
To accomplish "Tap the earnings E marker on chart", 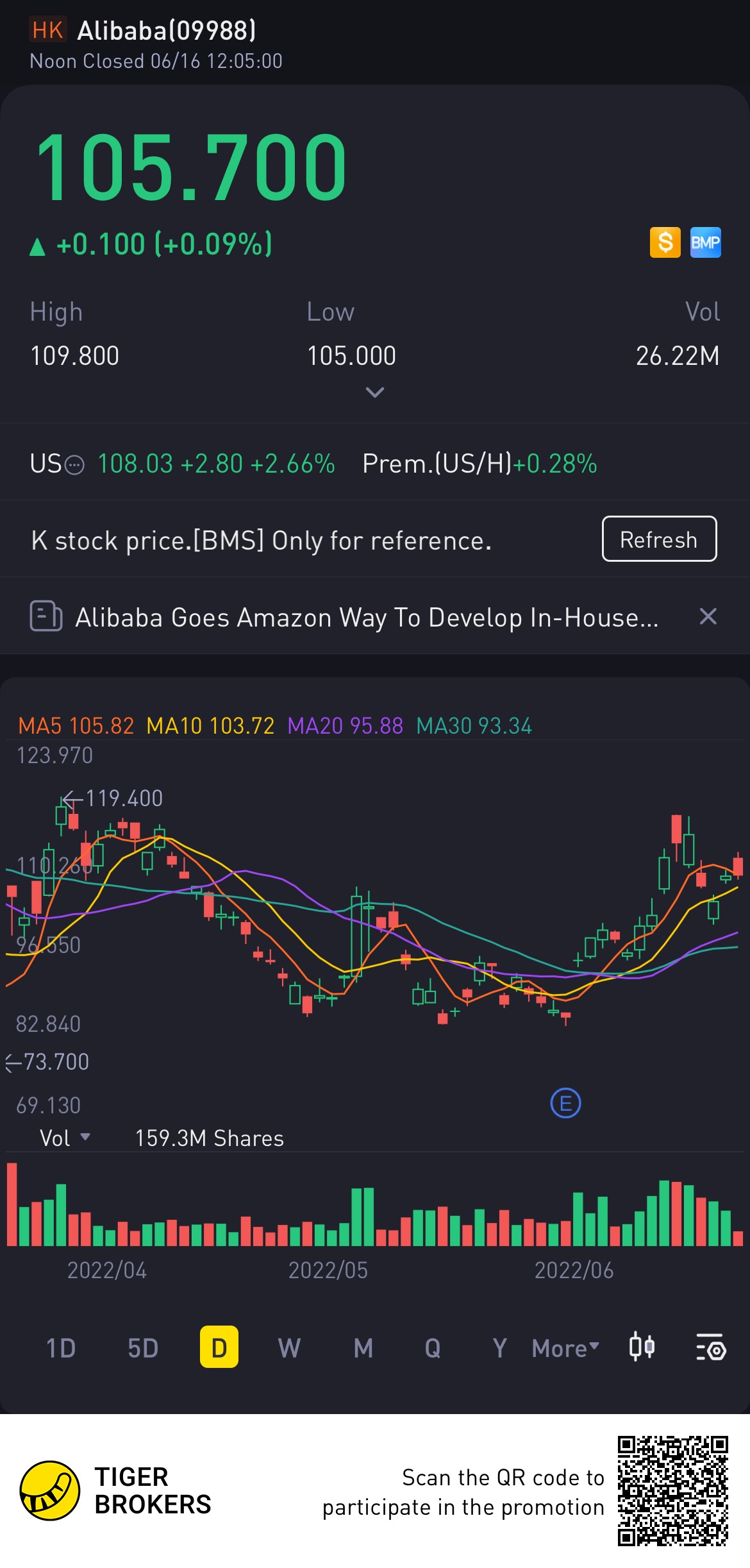I will pyautogui.click(x=565, y=1103).
